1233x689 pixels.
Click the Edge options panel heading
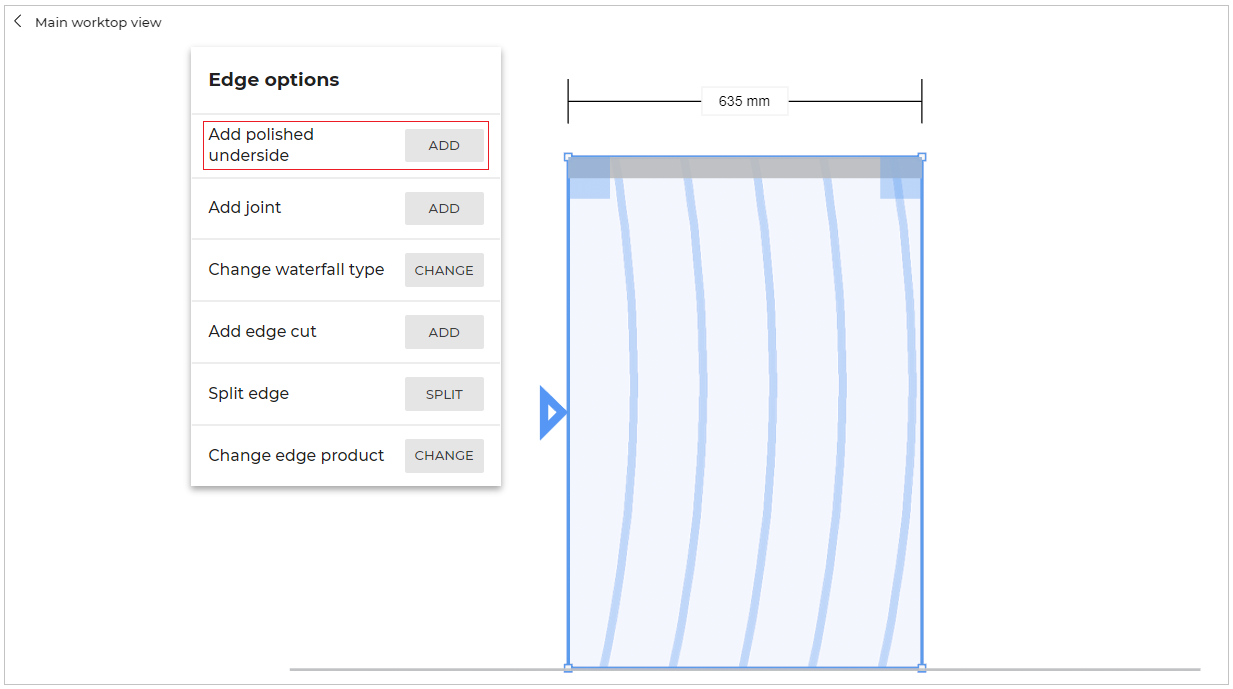[x=274, y=80]
